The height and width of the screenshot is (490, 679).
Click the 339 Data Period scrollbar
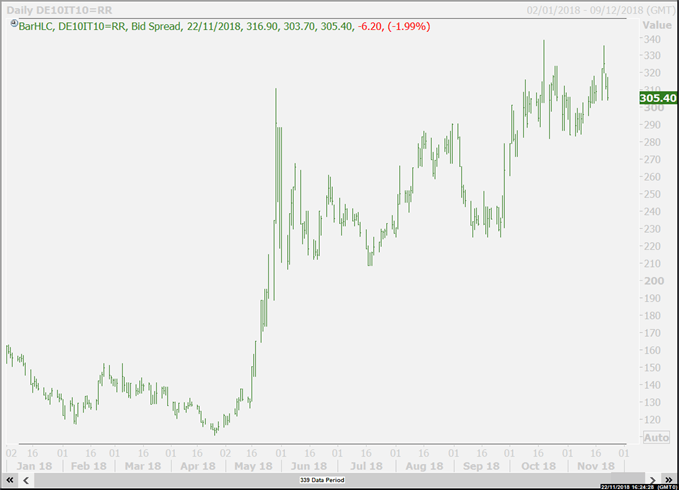[322, 480]
